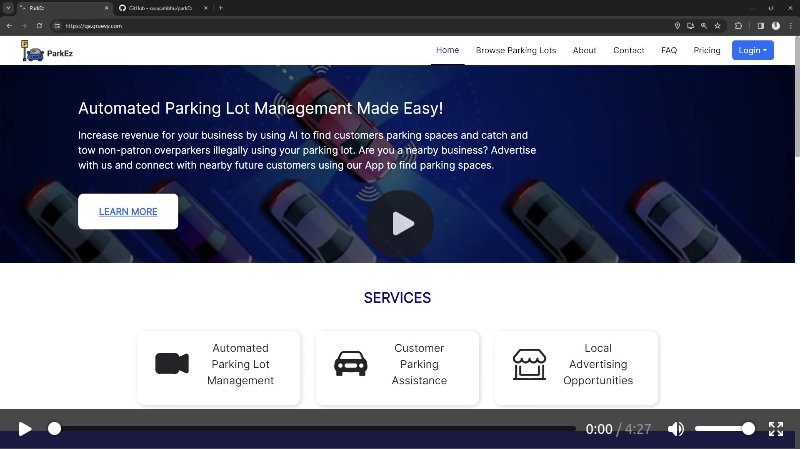Open the Browse Parking Lots nav item
The image size is (801, 449).
point(516,50)
